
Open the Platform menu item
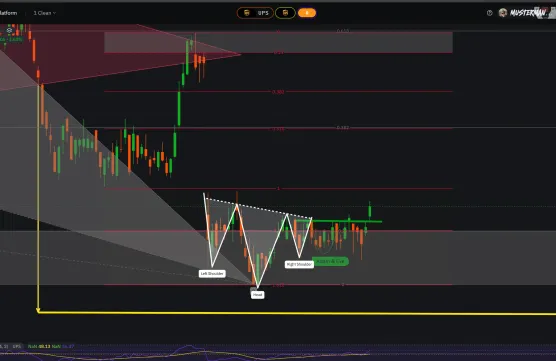(8, 13)
